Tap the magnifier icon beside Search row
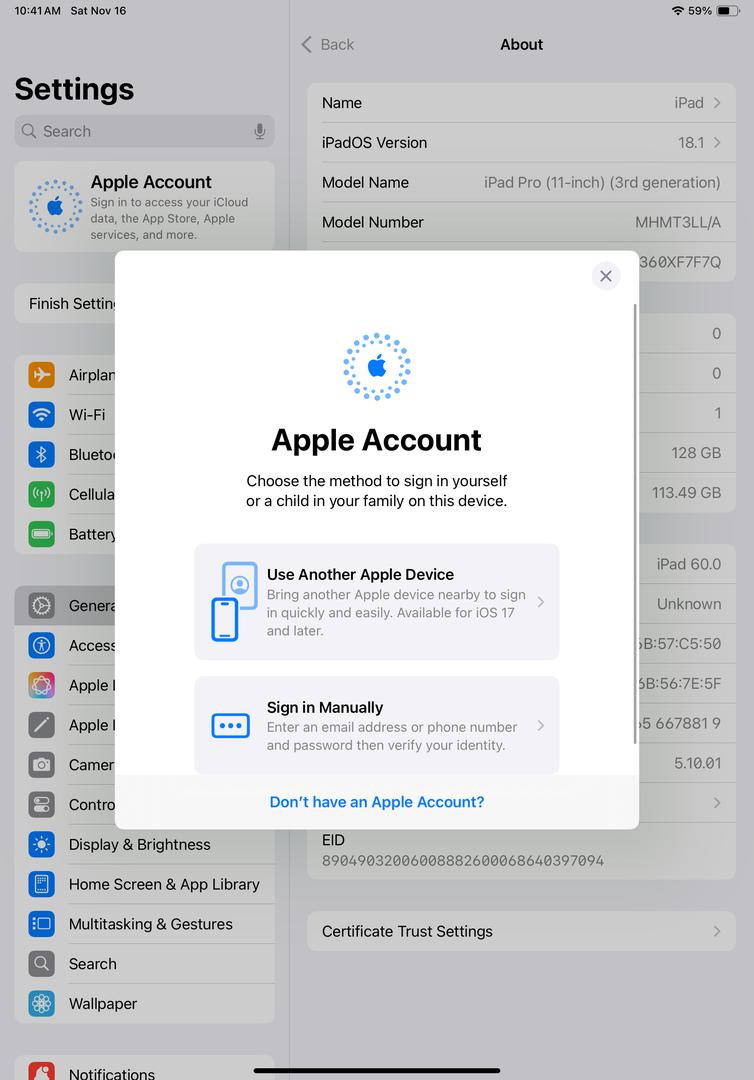 41,964
